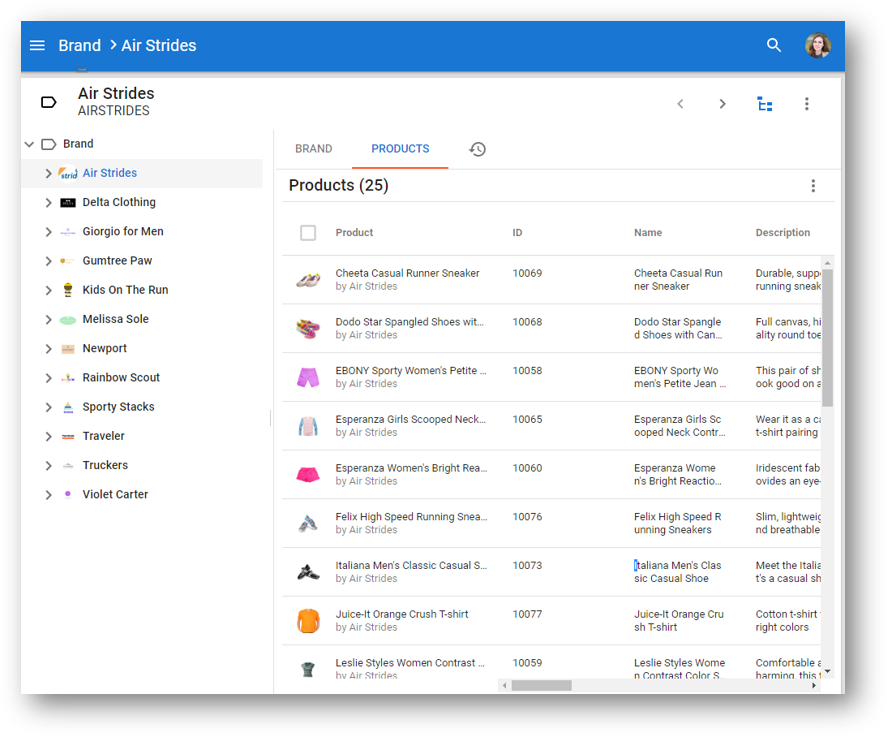Image resolution: width=887 pixels, height=736 pixels.
Task: Expand the Melissa Sole tree node
Action: (49, 320)
